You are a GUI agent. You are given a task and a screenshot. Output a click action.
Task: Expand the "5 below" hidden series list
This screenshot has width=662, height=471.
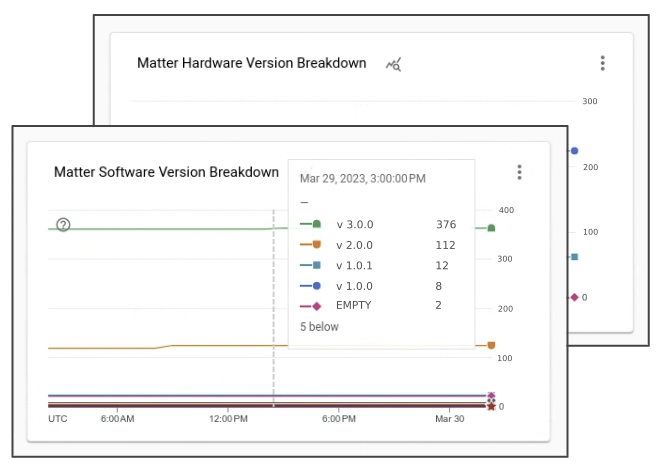coord(319,327)
